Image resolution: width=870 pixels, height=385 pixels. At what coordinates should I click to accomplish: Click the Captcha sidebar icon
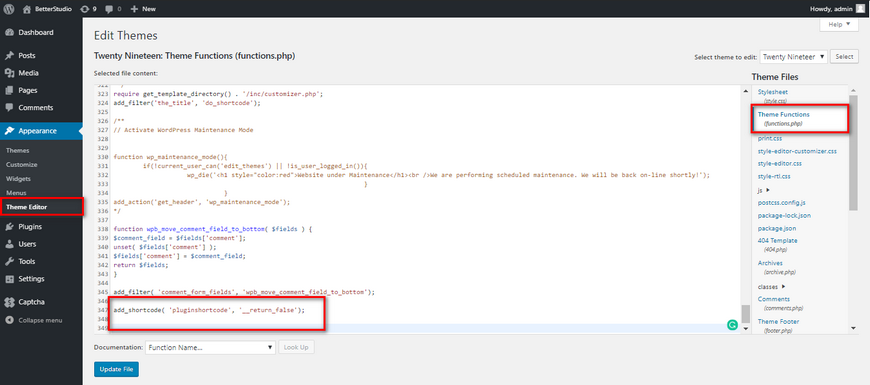coord(9,302)
